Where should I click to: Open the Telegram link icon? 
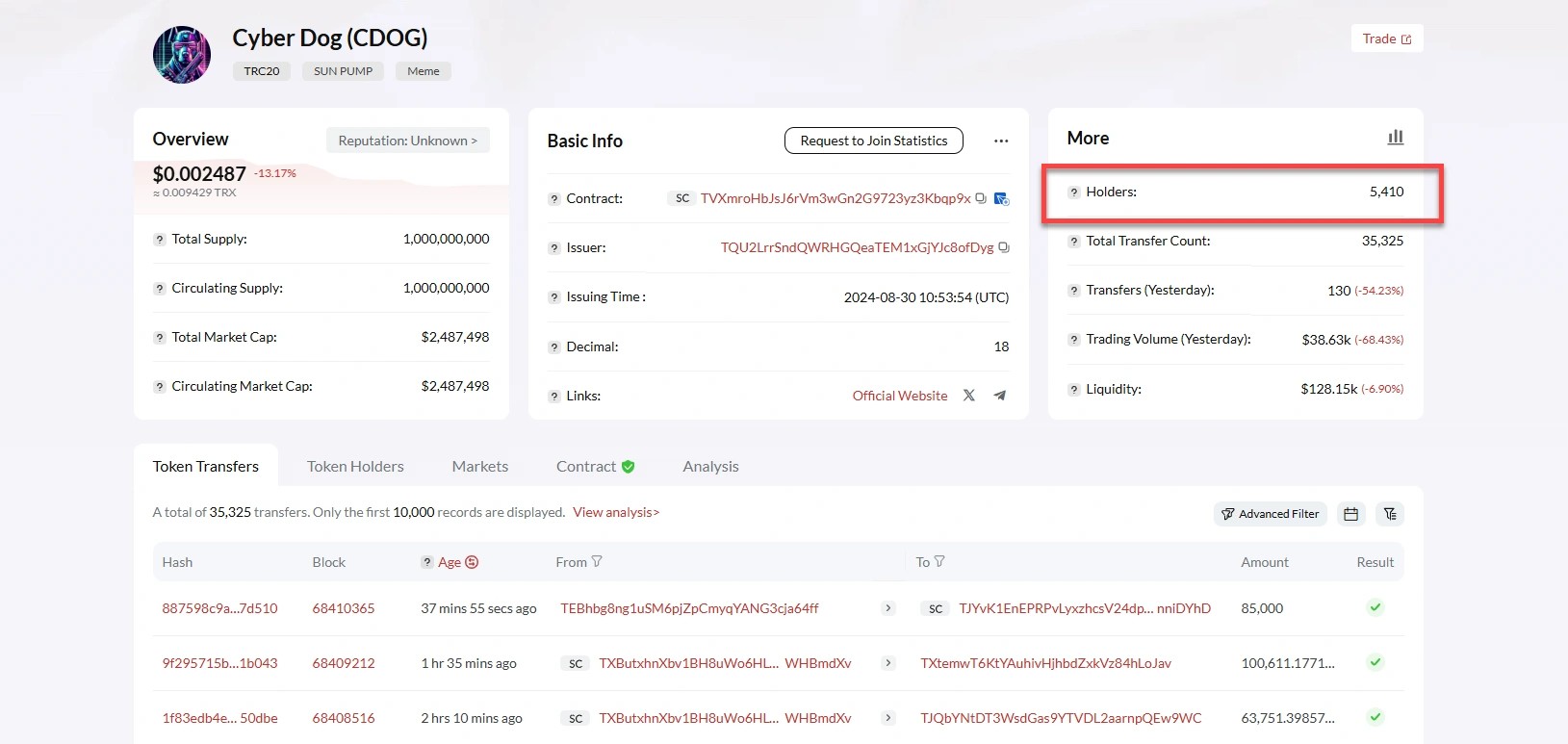[1000, 396]
